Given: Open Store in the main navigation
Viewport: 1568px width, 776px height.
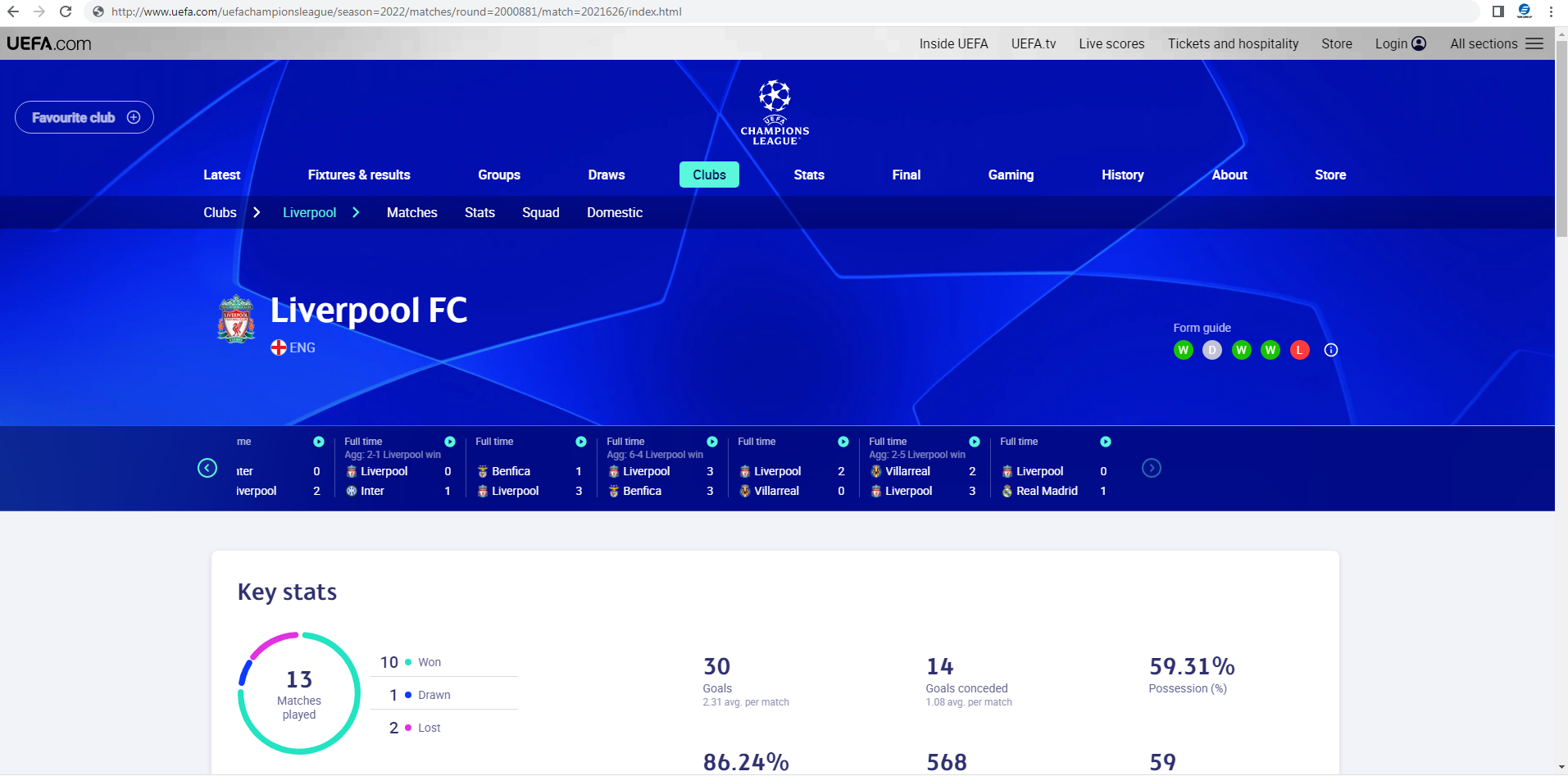Looking at the screenshot, I should [x=1330, y=175].
